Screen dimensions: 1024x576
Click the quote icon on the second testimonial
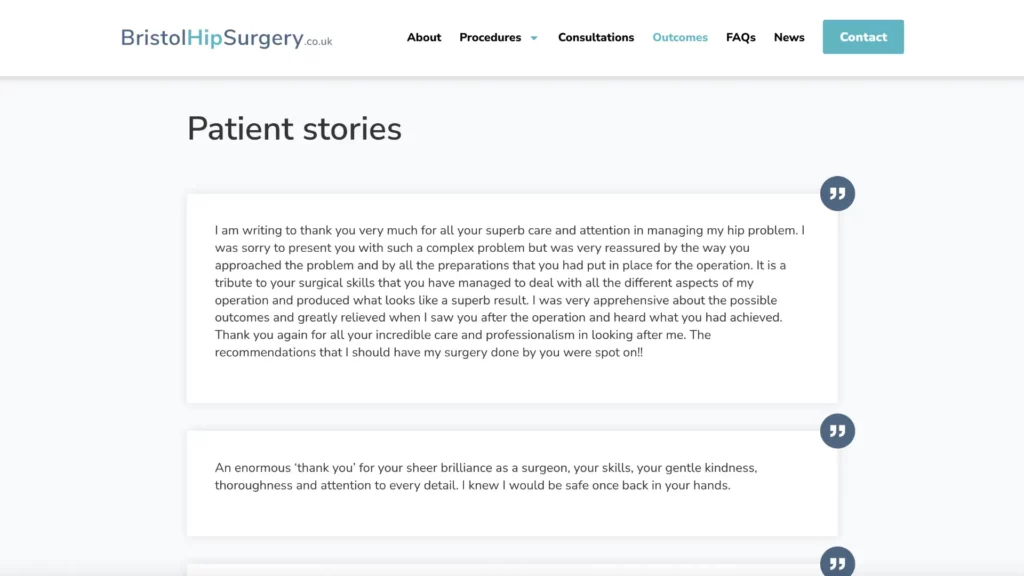[x=837, y=431]
